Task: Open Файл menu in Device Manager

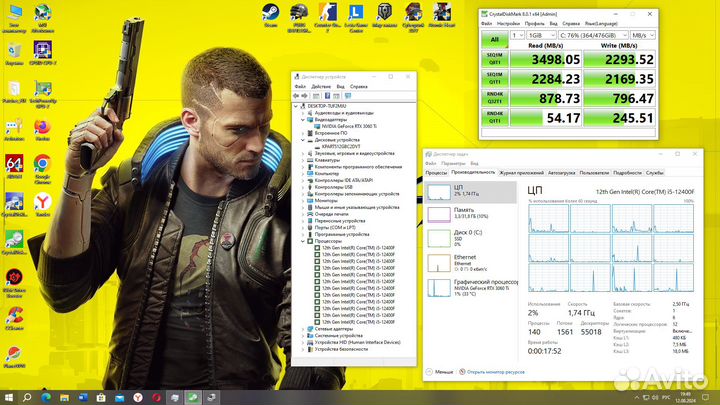Action: [x=300, y=86]
